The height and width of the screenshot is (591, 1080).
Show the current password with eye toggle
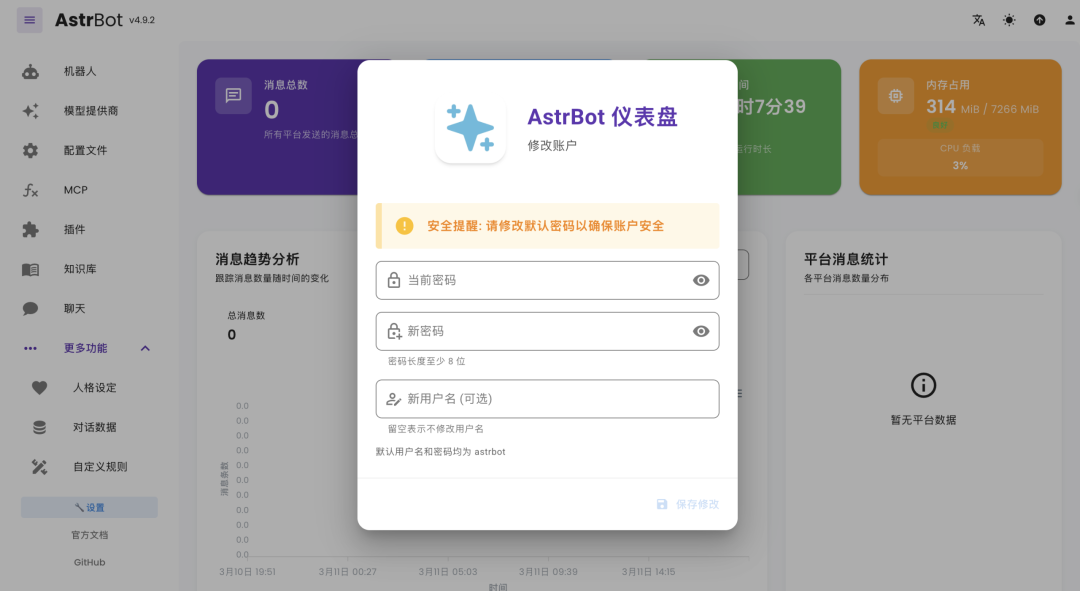point(700,280)
